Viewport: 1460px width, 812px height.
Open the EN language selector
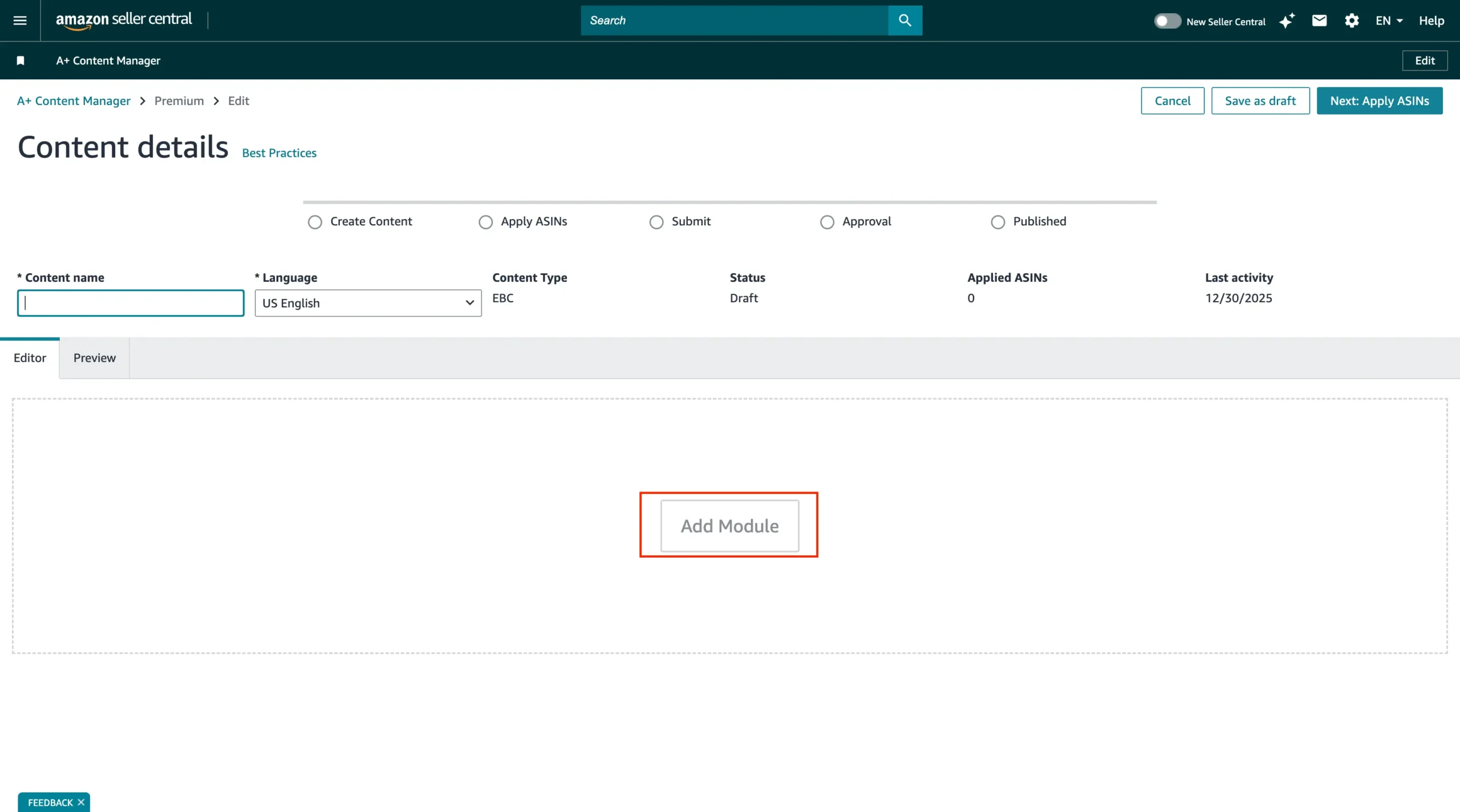1388,21
